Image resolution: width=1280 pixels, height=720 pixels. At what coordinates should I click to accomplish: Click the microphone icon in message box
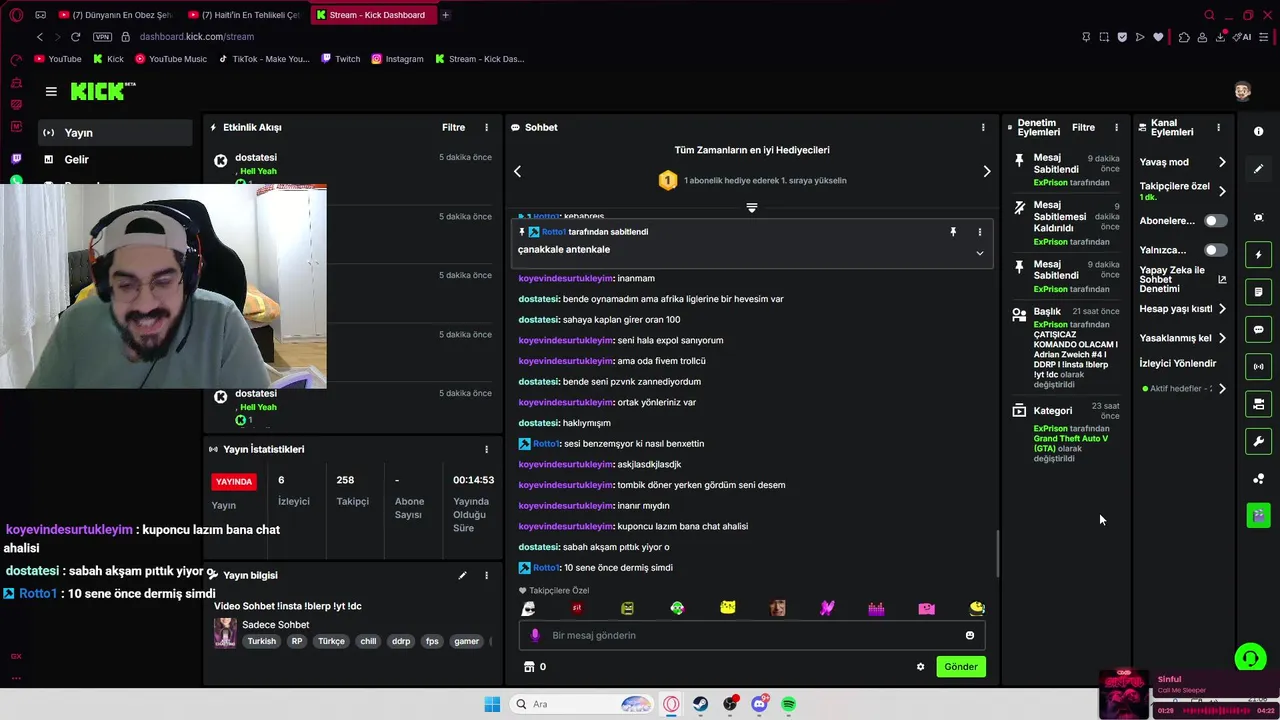tap(535, 635)
